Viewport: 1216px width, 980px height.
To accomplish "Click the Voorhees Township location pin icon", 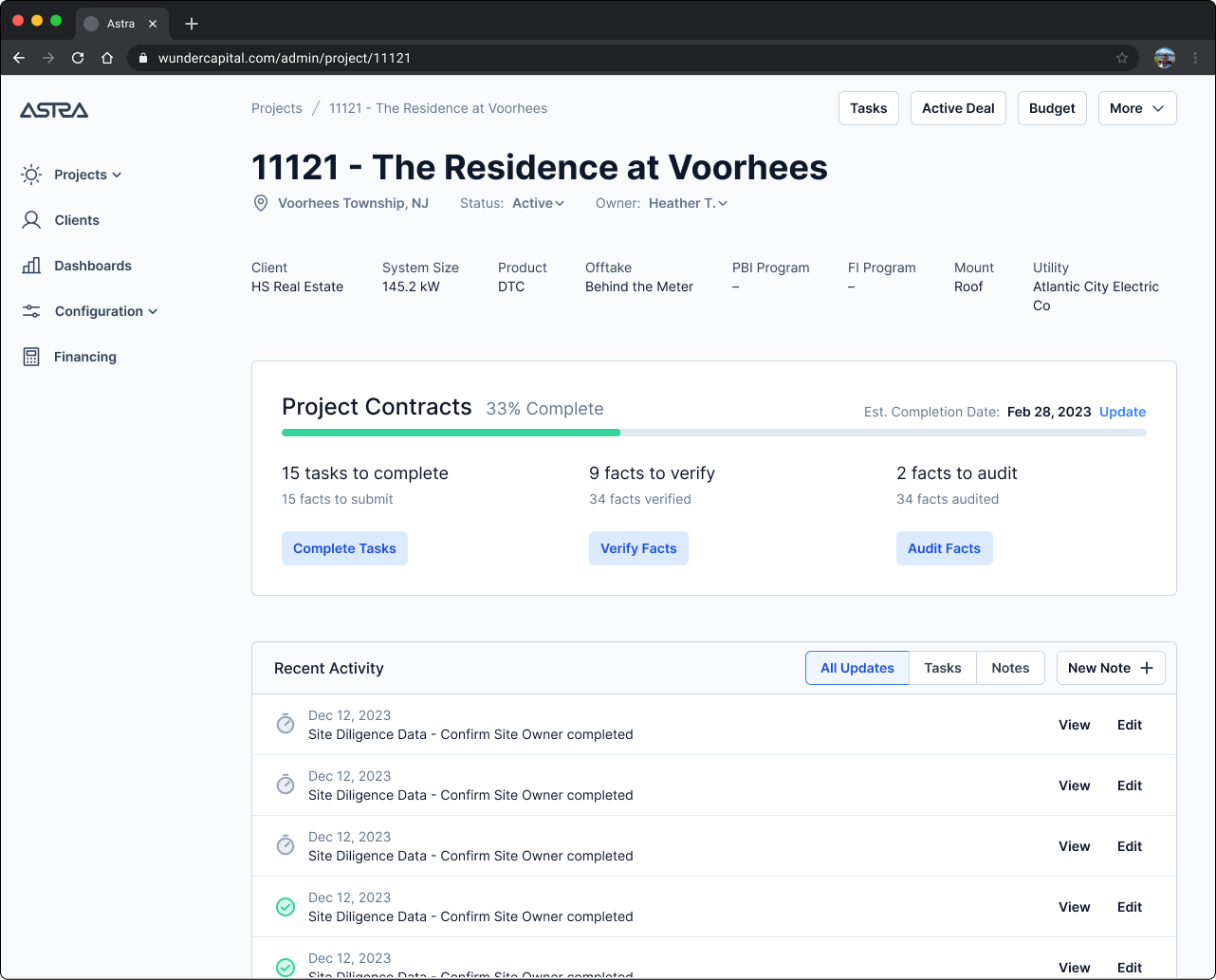I will 261,203.
